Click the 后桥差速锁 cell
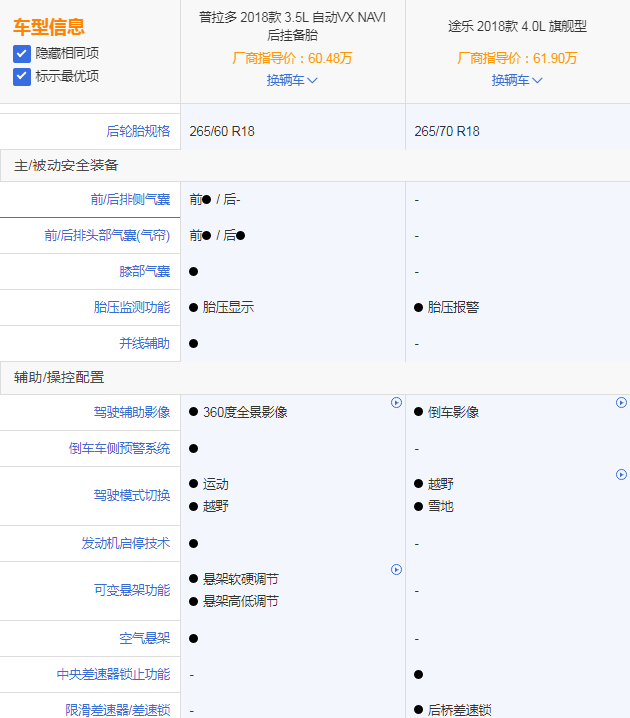Viewport: 630px width, 718px height. (459, 710)
